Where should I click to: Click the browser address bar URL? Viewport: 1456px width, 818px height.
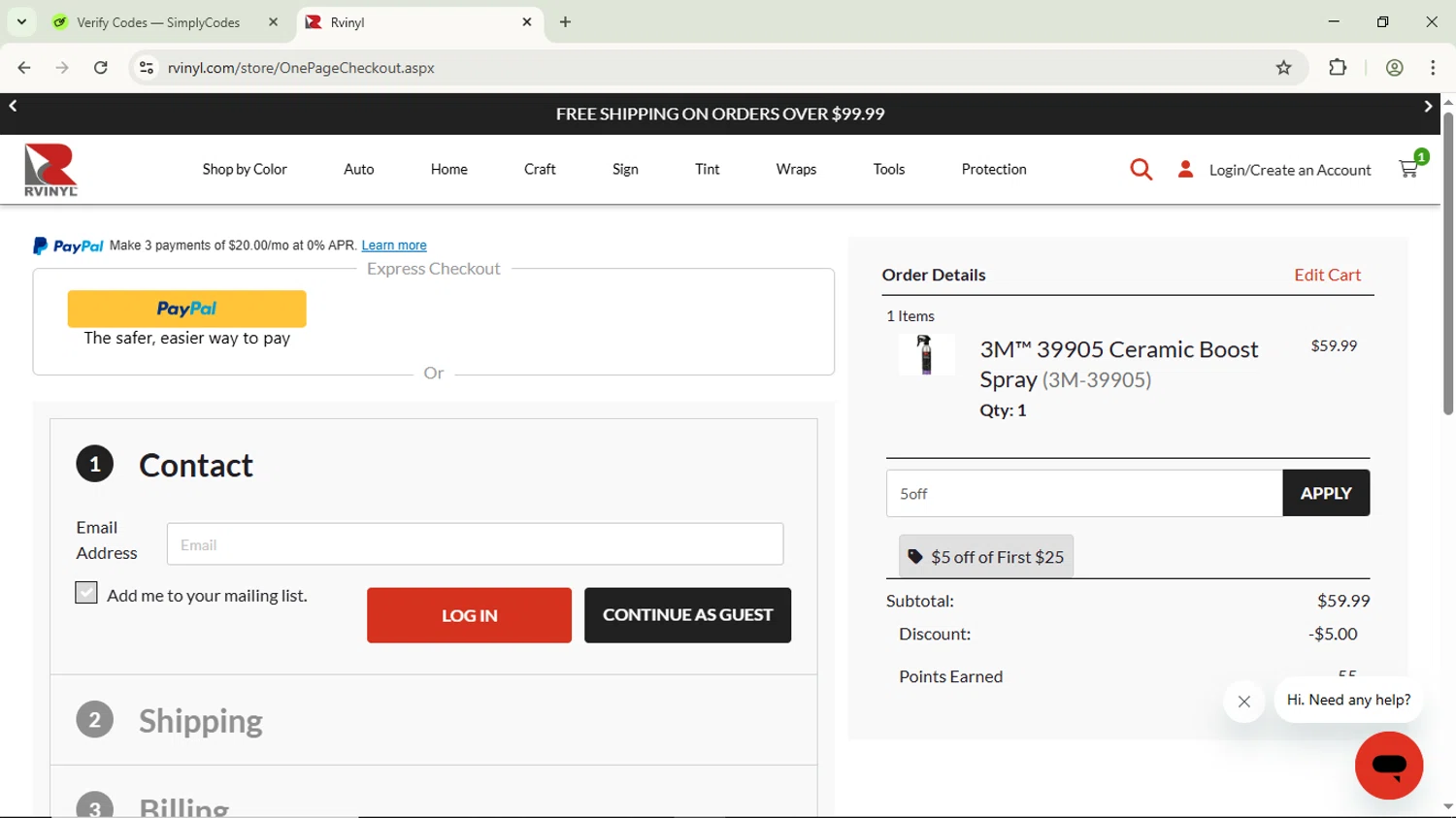coord(301,68)
